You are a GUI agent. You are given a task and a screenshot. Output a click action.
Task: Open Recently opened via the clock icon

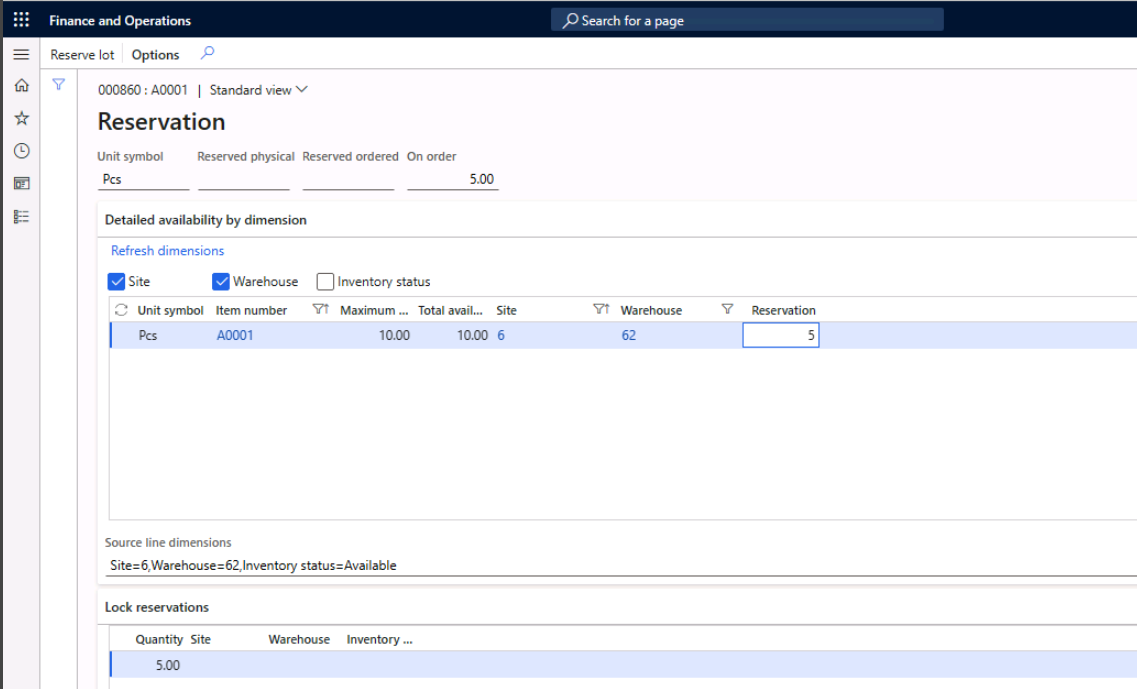point(20,150)
